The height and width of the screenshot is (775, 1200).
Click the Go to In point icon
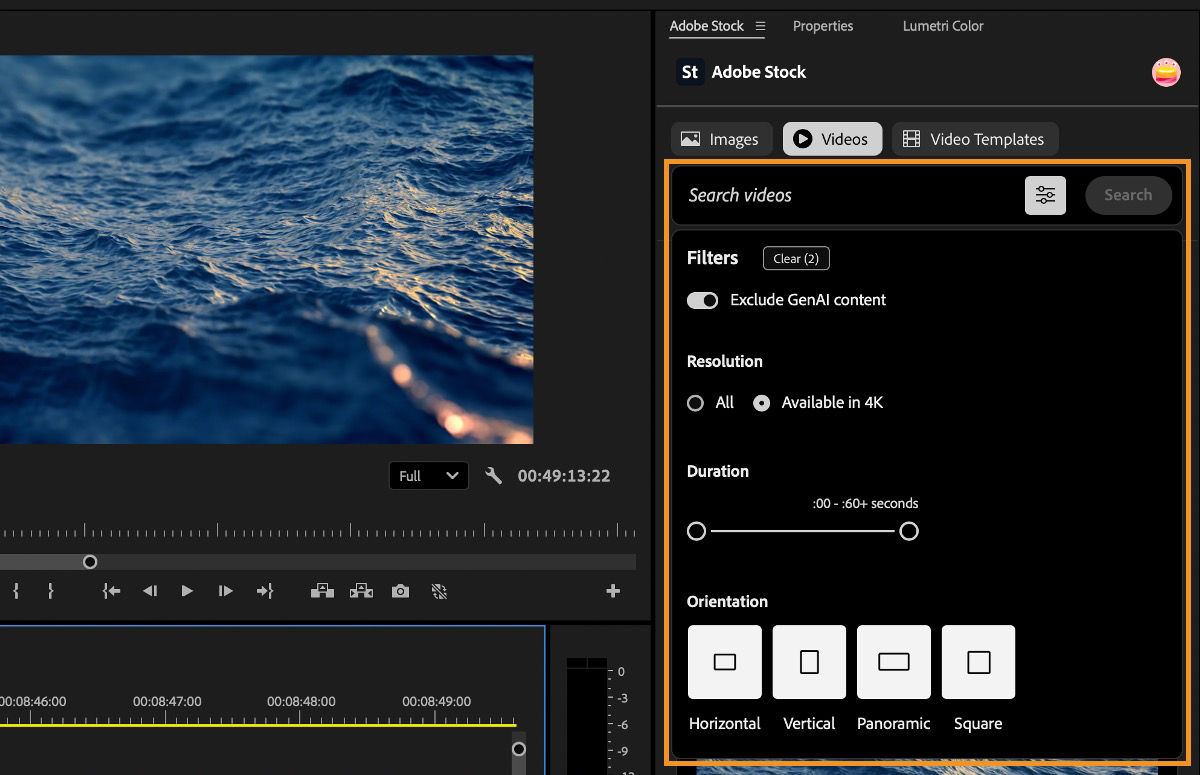click(111, 591)
